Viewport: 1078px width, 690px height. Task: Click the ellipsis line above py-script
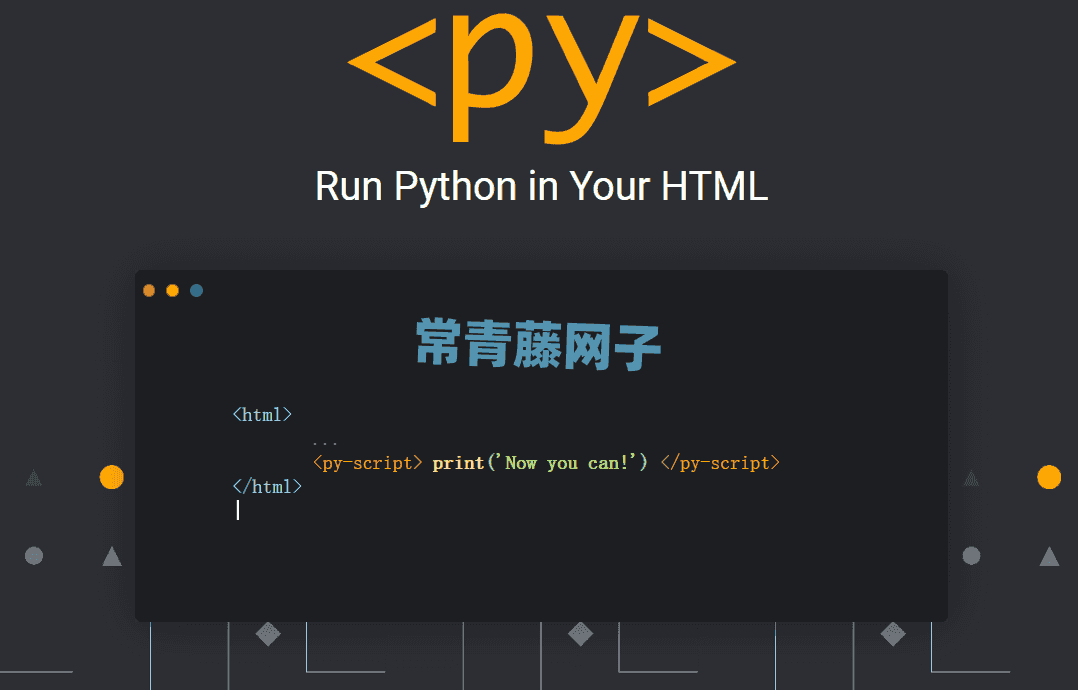[x=325, y=444]
